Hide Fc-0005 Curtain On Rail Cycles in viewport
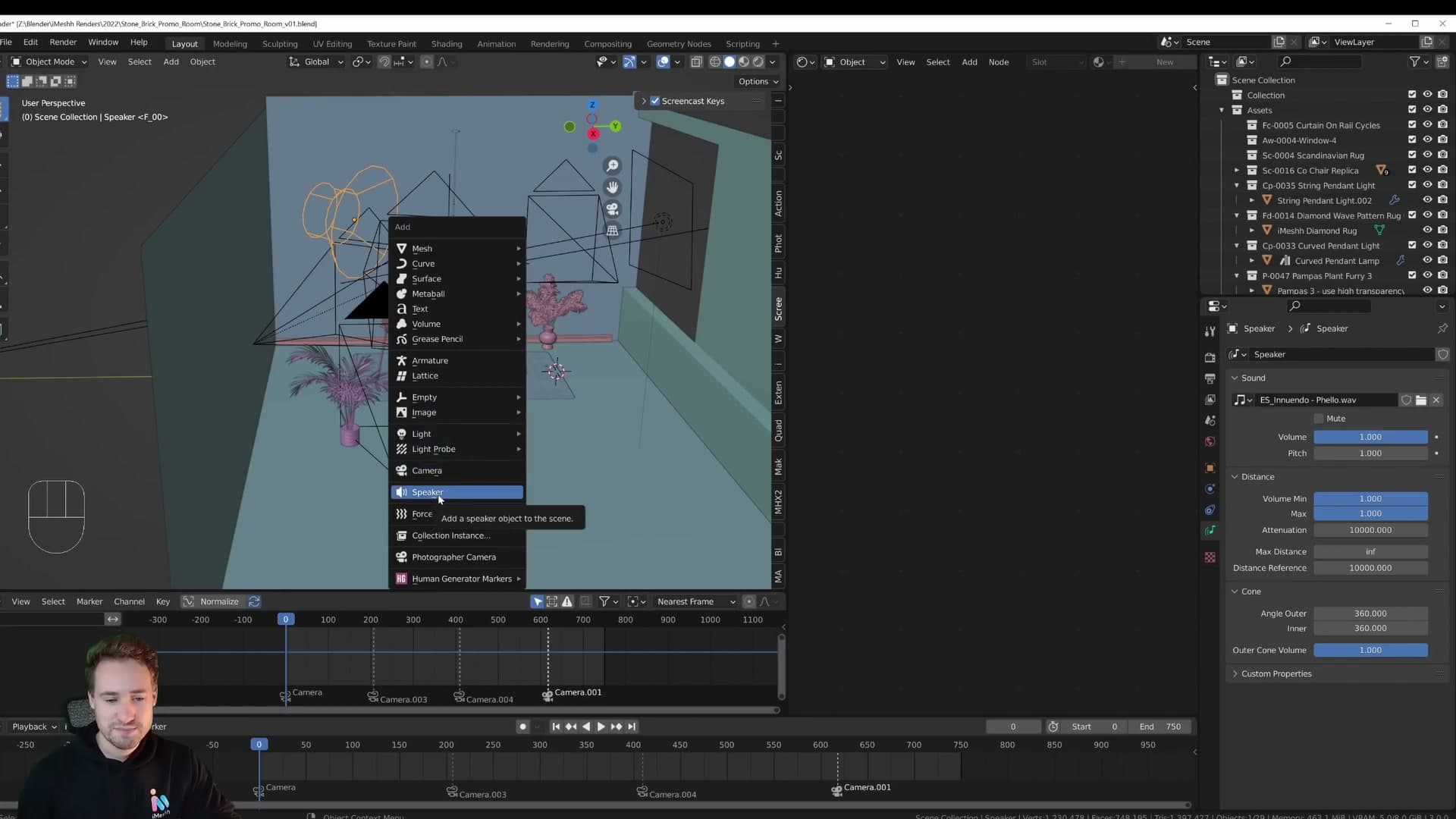This screenshot has width=1456, height=819. [x=1427, y=125]
